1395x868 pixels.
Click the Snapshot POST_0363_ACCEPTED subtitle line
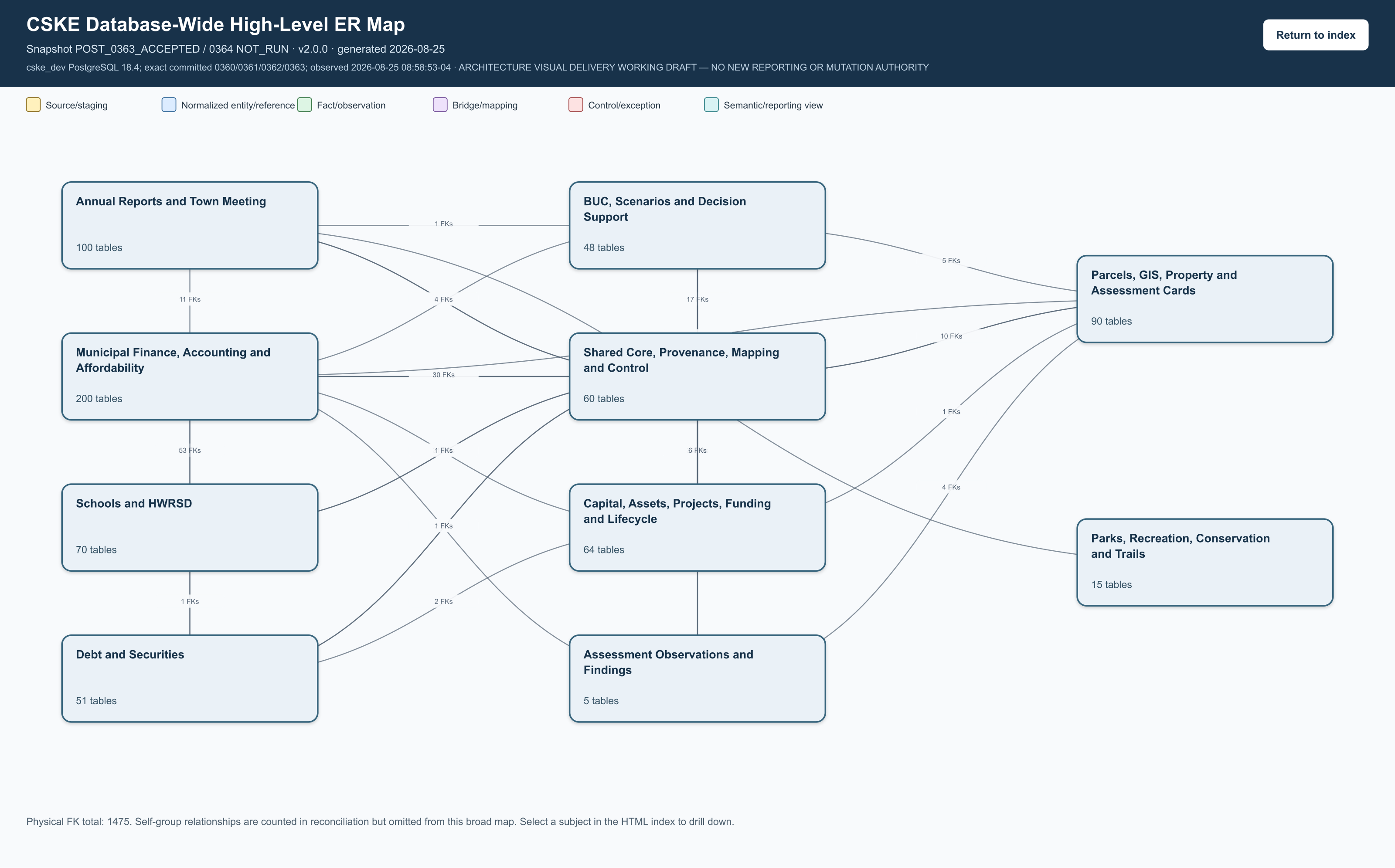click(235, 49)
